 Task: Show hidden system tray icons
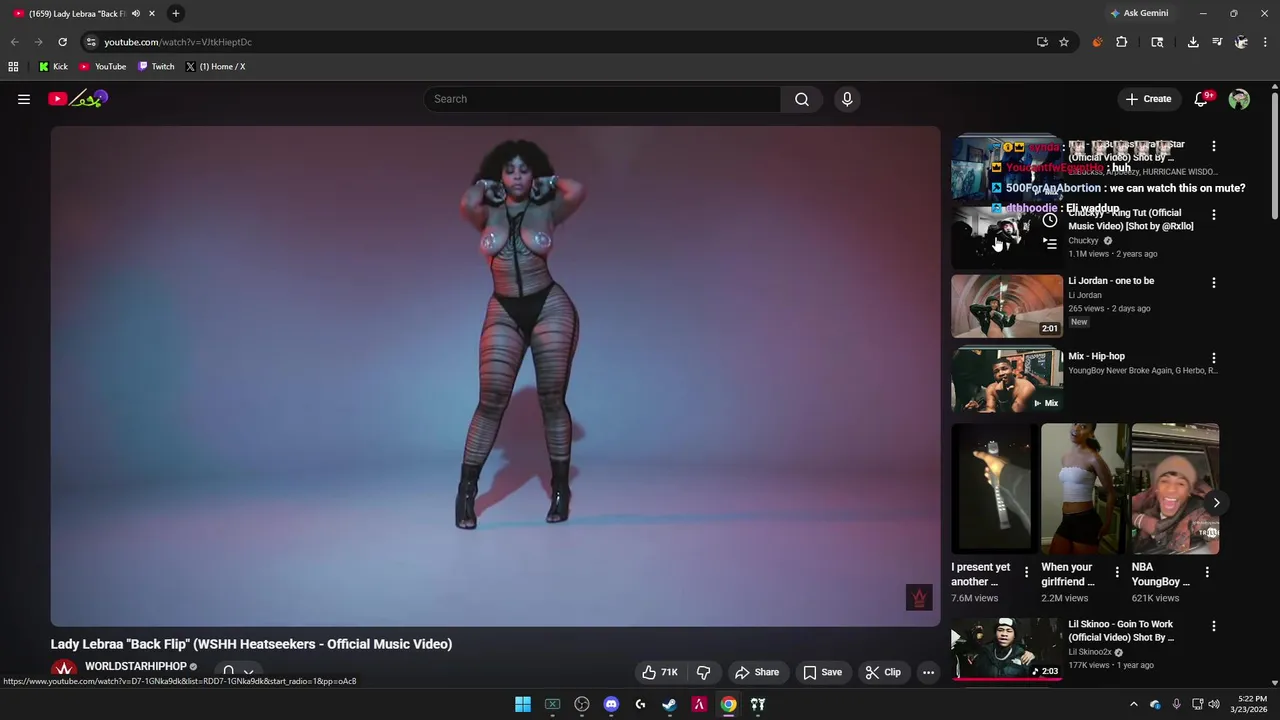click(x=1133, y=704)
